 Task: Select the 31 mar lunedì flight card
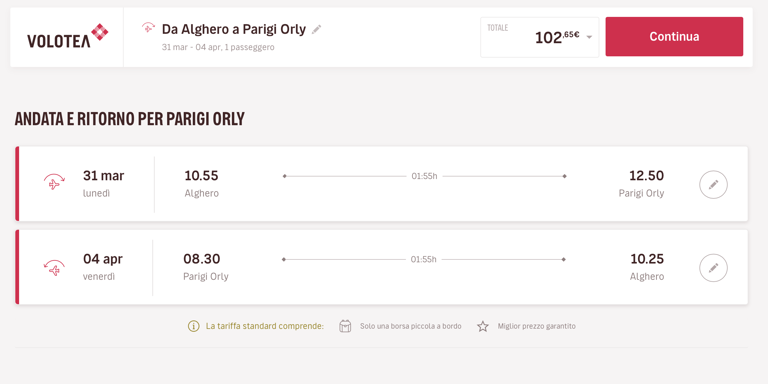pyautogui.click(x=382, y=184)
